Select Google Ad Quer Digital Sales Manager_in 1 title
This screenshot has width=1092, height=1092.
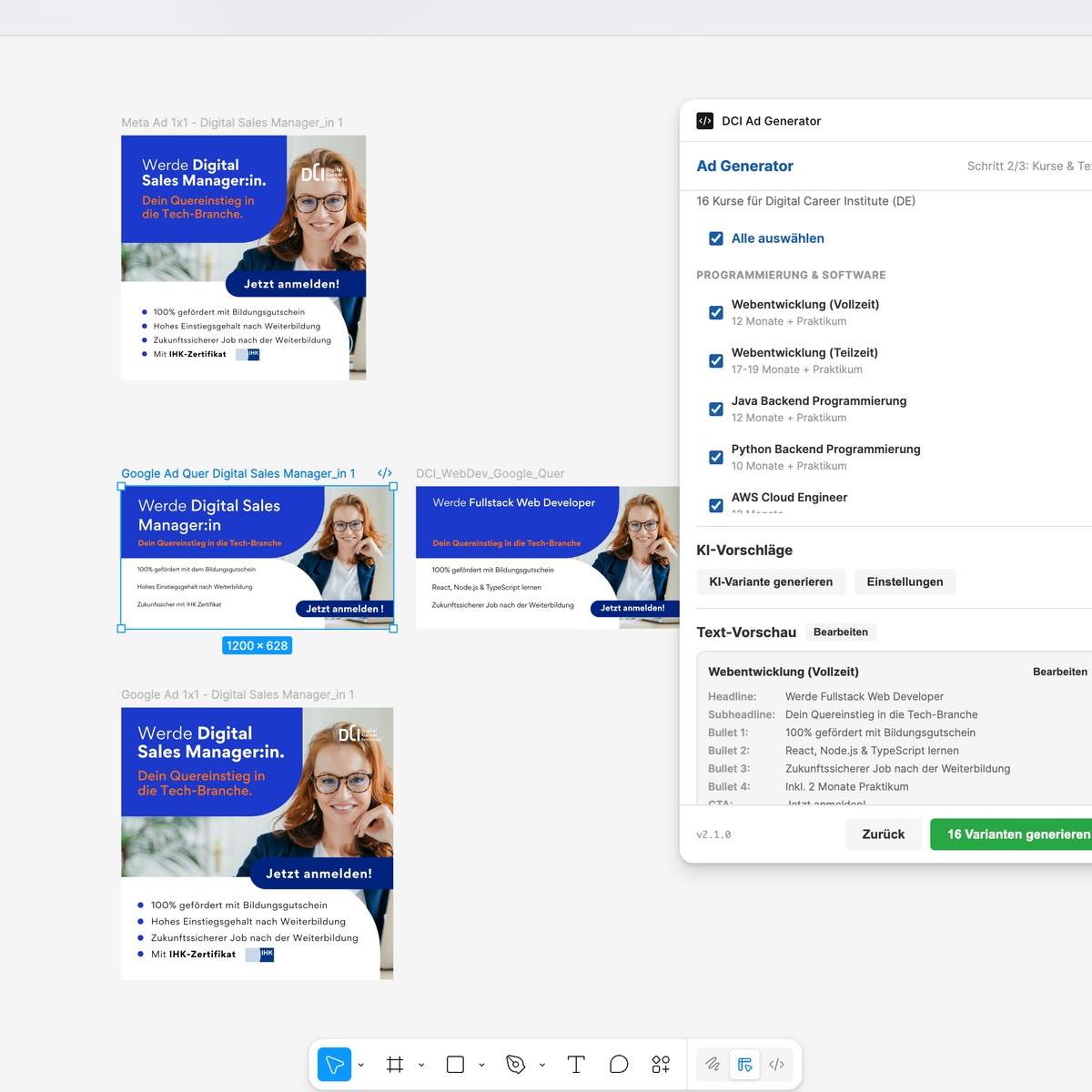238,474
